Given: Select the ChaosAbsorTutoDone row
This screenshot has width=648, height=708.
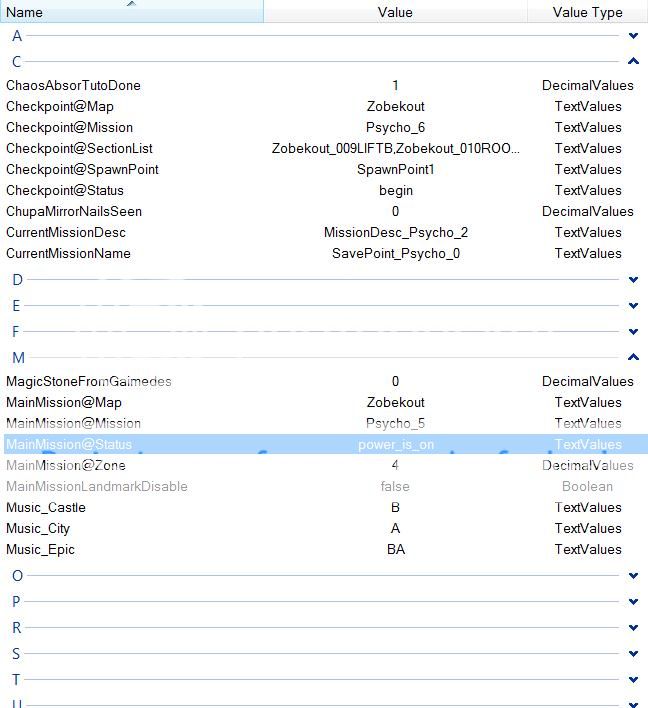Looking at the screenshot, I should pyautogui.click(x=73, y=86).
